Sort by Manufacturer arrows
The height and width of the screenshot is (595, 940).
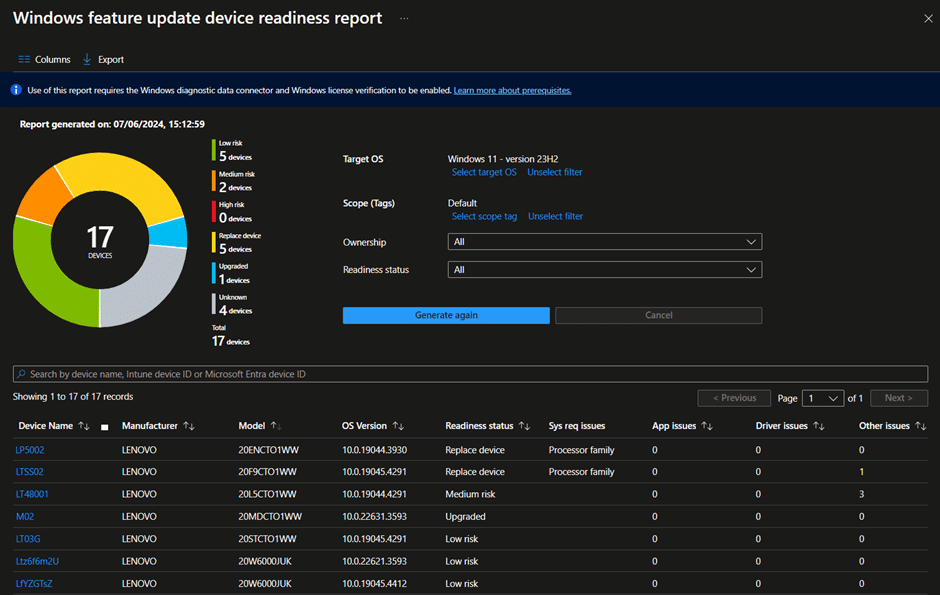point(189,426)
